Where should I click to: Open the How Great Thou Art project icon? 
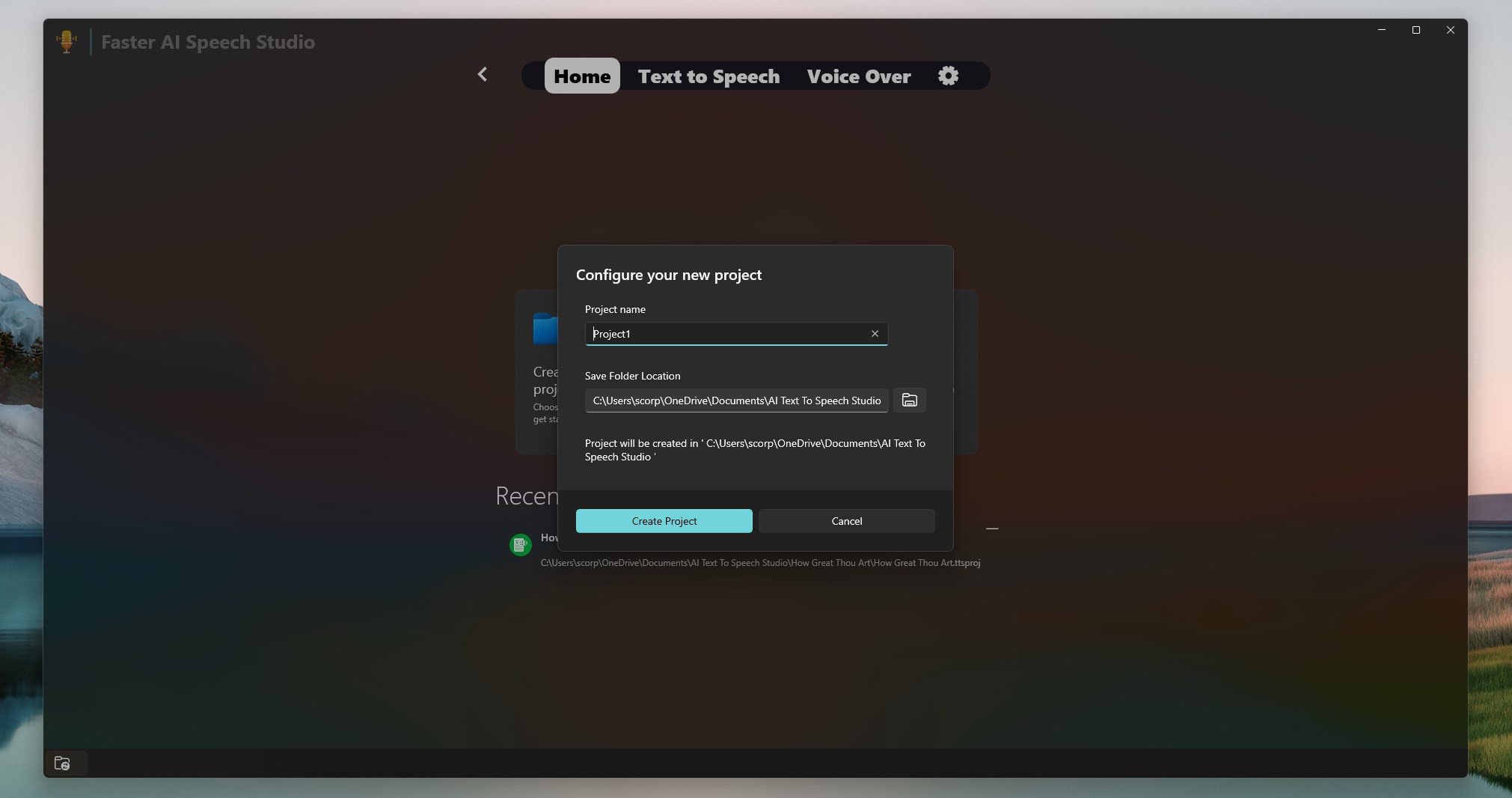520,545
